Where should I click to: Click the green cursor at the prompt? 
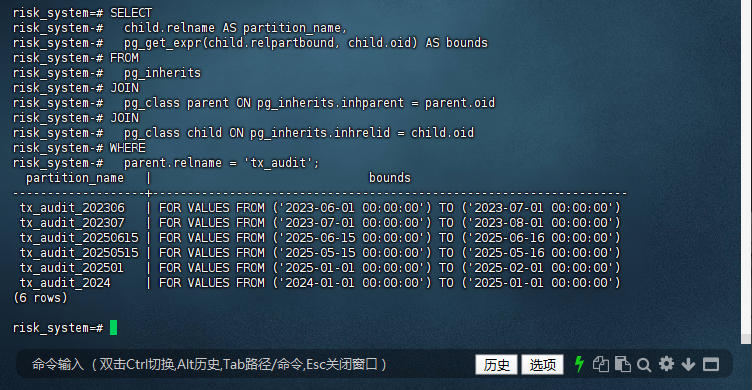pyautogui.click(x=114, y=328)
